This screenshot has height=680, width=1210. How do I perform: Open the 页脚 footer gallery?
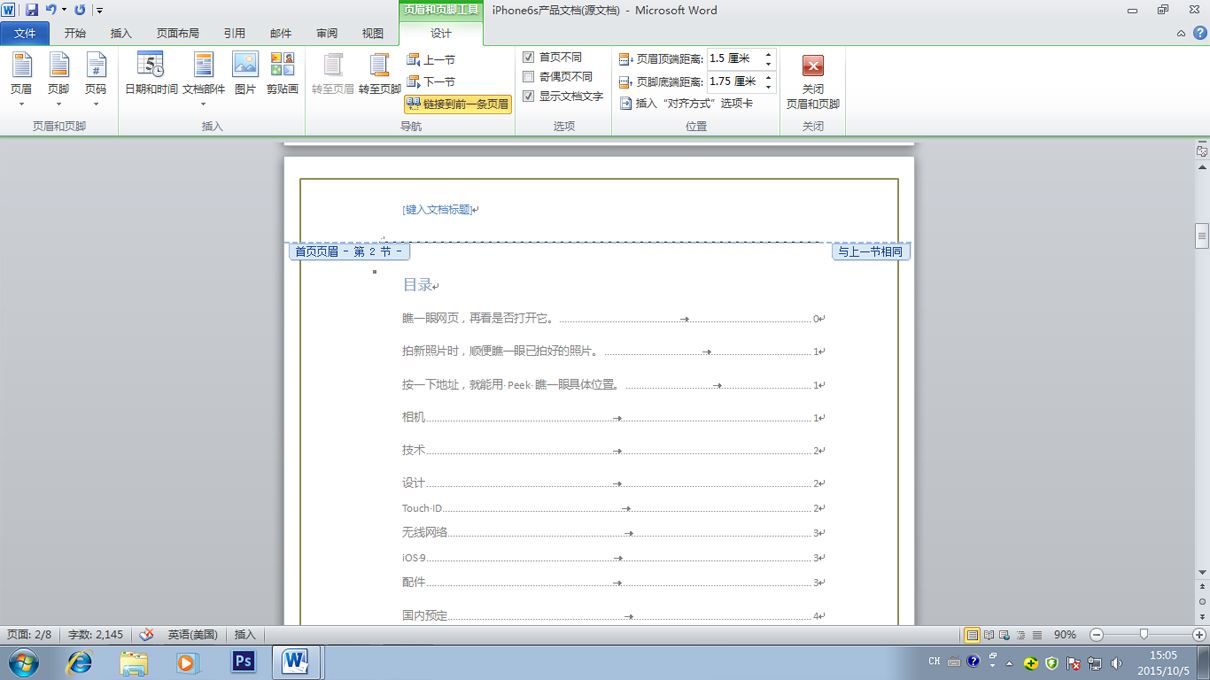click(58, 78)
